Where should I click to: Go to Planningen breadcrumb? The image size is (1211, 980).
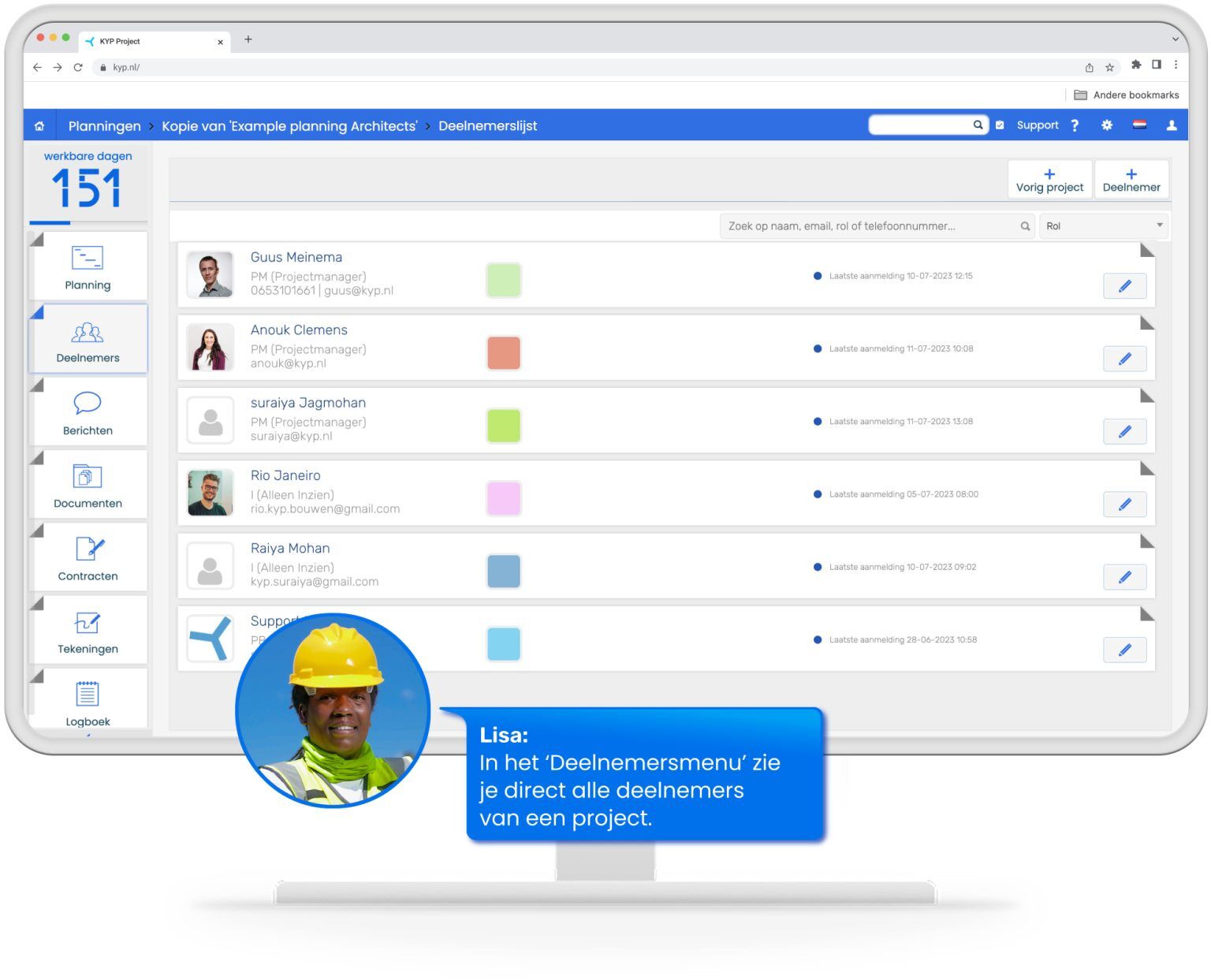pos(104,126)
